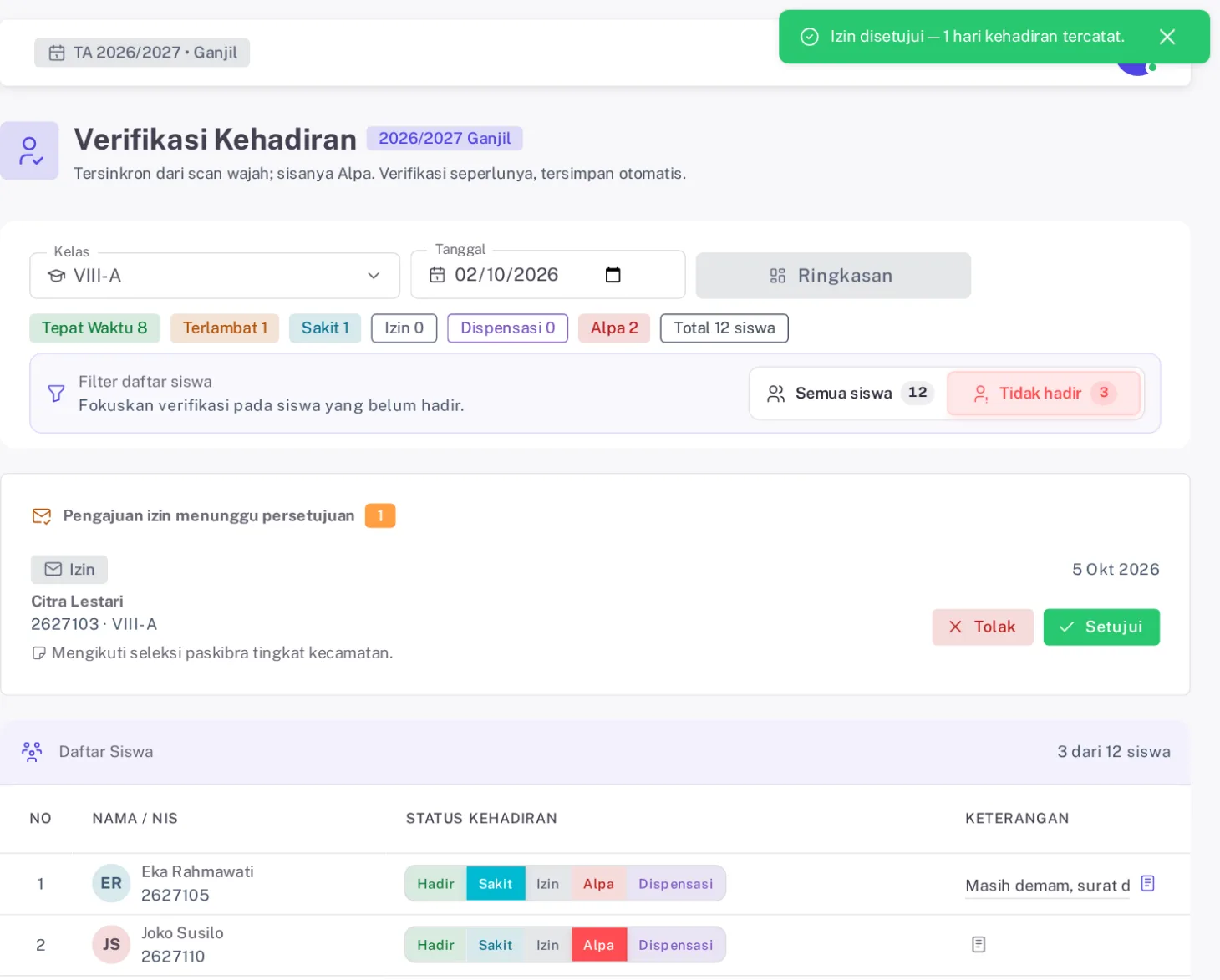Viewport: 1220px width, 980px height.
Task: Click the ER avatar for Eka Rahmawati
Action: coord(111,884)
